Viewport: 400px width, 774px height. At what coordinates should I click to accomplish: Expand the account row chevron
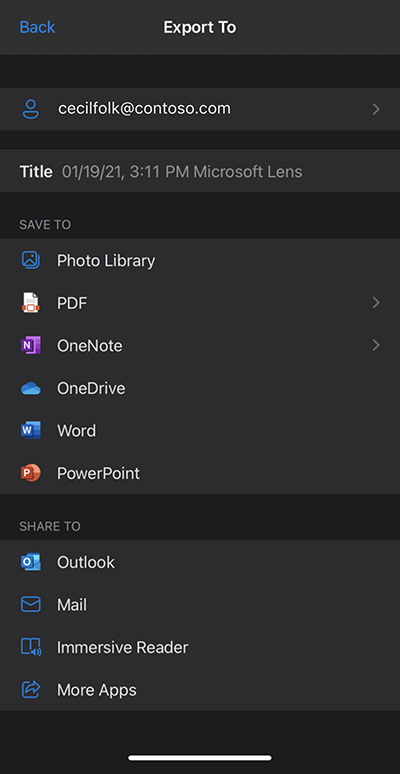point(376,109)
